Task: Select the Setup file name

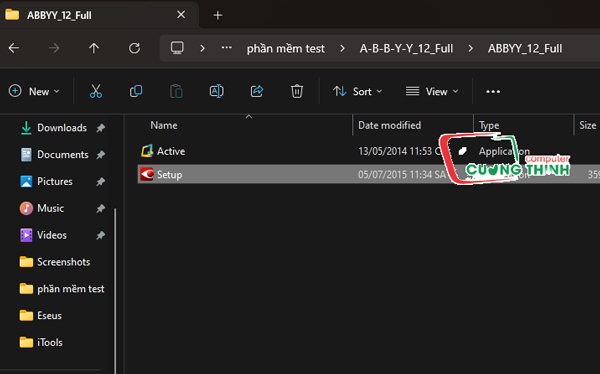Action: click(x=169, y=175)
